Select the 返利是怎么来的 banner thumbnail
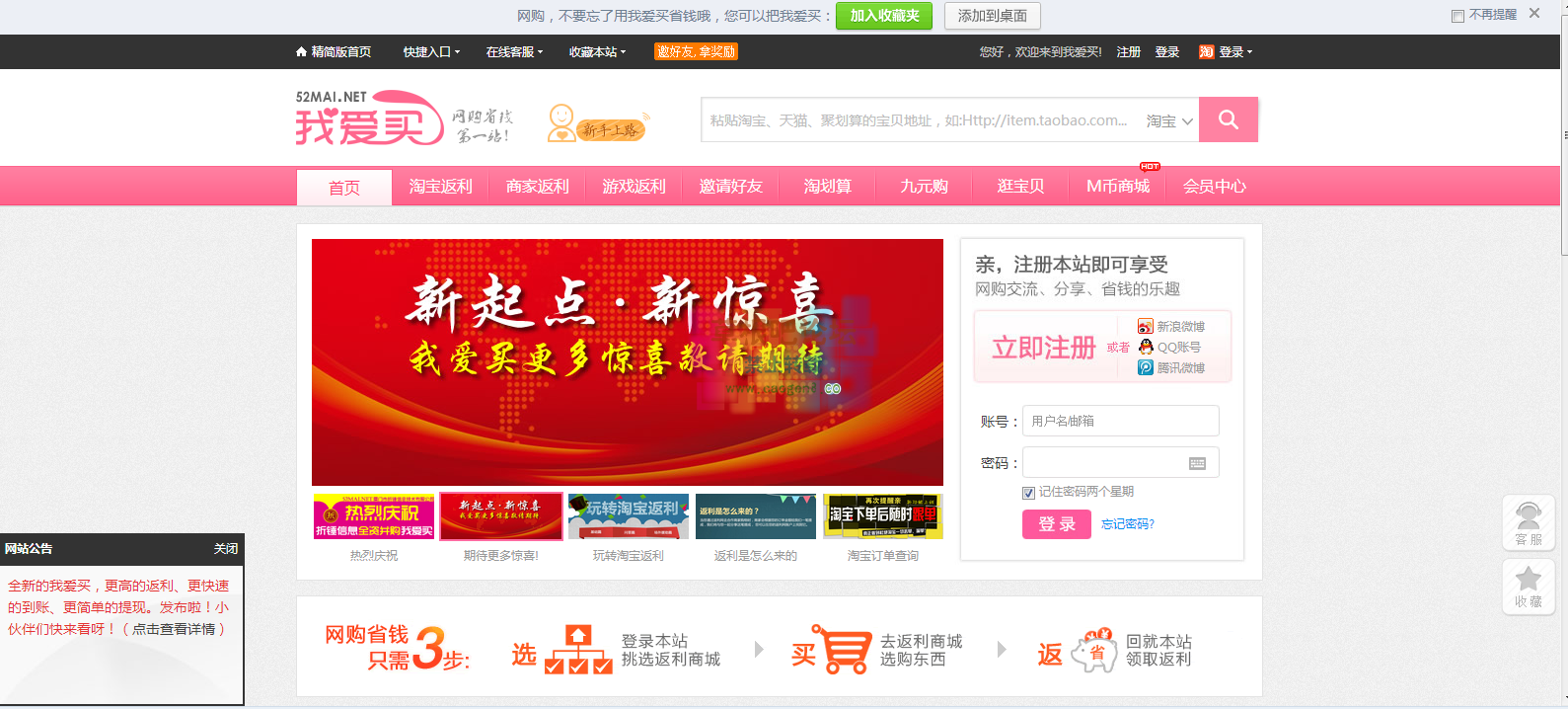This screenshot has height=709, width=1568. coord(756,516)
